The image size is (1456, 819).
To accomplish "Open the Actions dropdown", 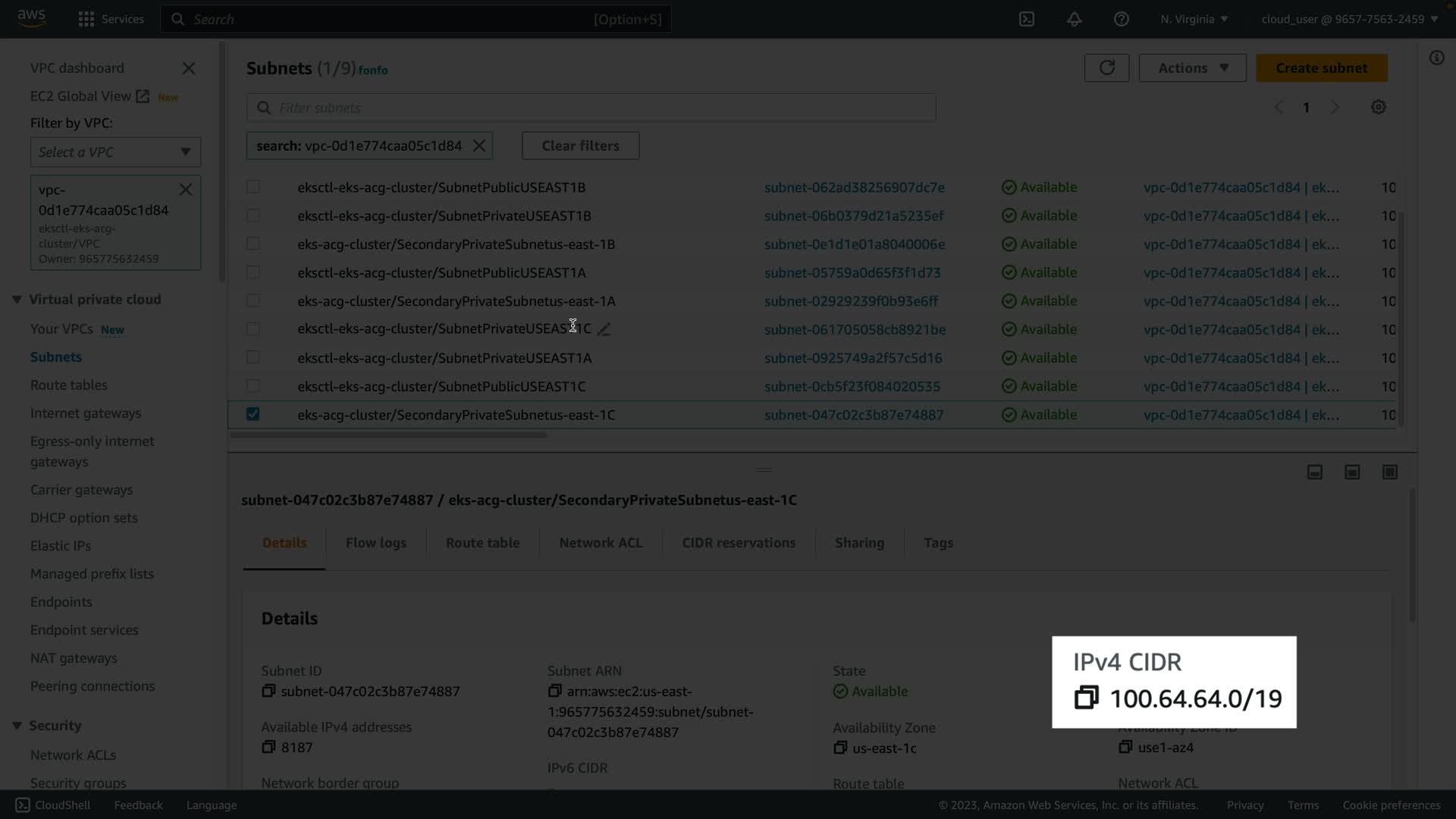I will tap(1192, 67).
